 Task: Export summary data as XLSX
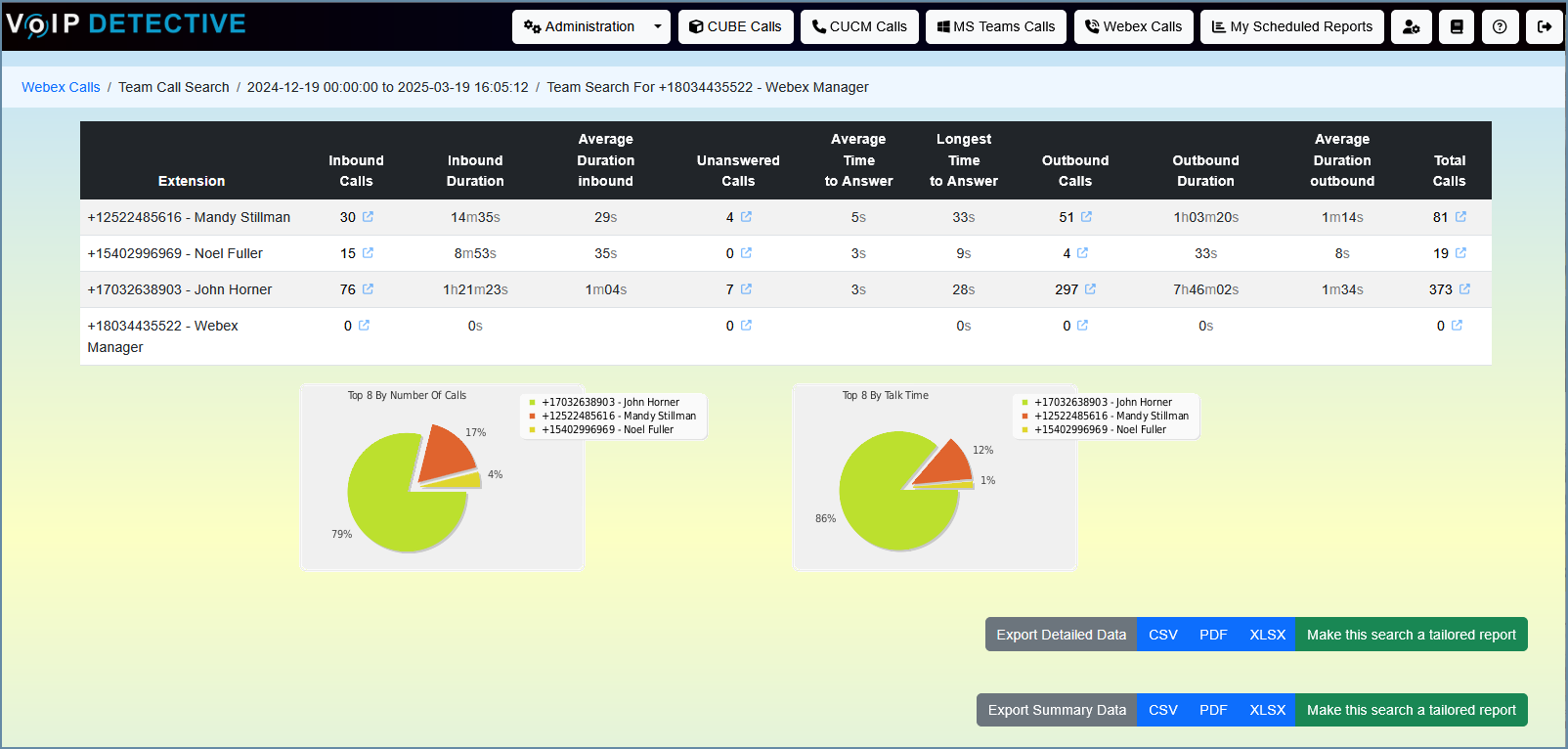click(1268, 710)
